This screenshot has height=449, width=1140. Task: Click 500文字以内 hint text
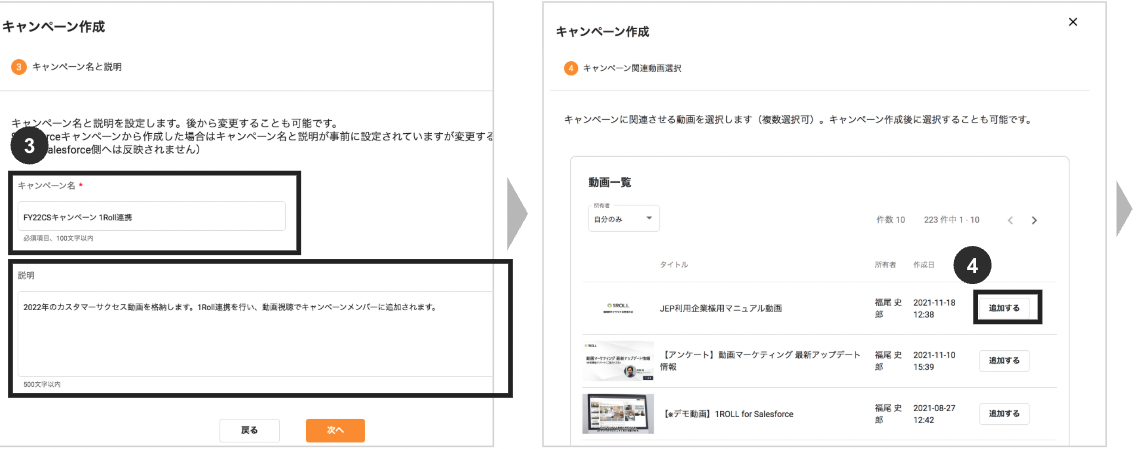(x=41, y=384)
